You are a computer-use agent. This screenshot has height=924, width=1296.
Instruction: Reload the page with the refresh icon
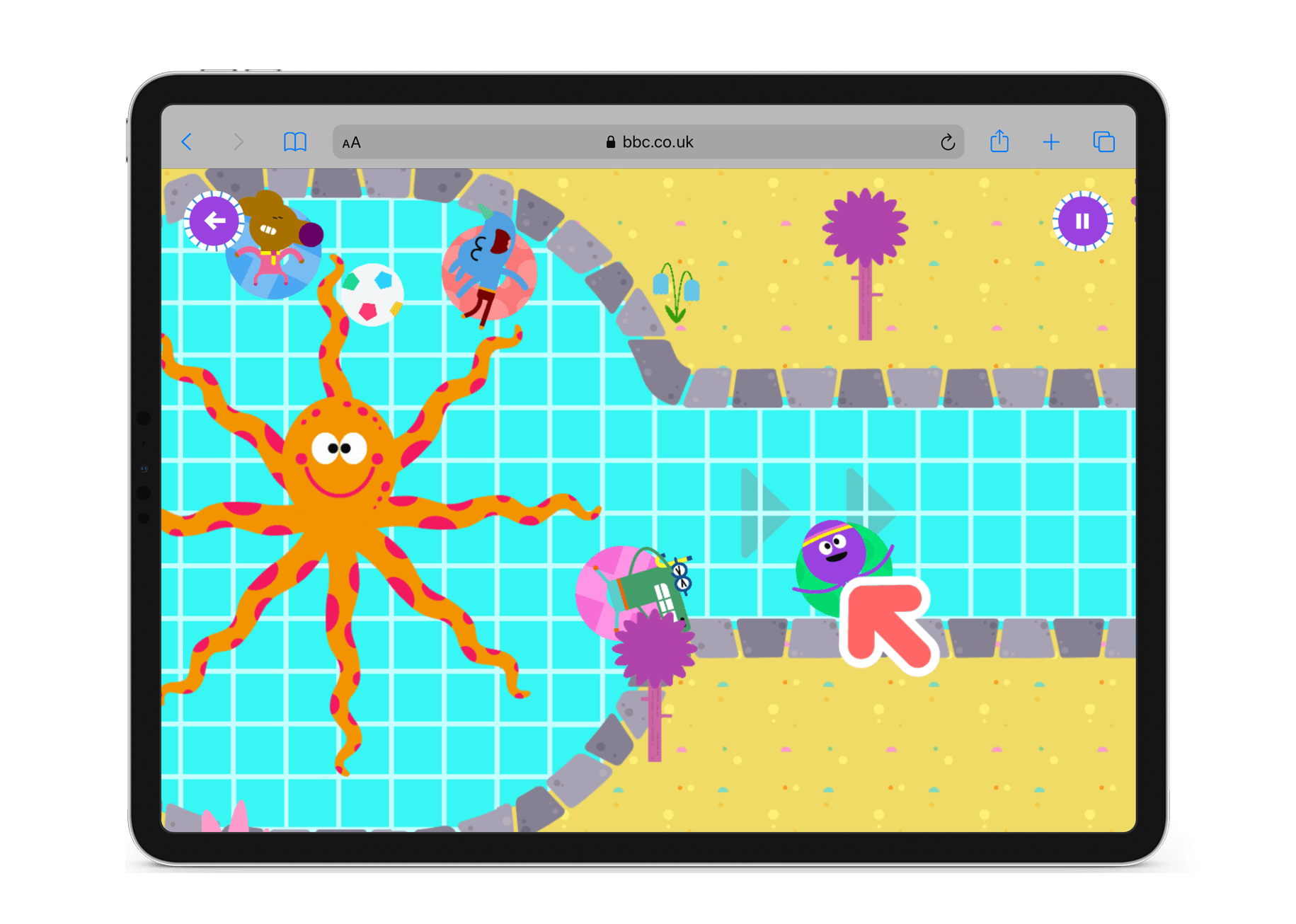[x=948, y=142]
